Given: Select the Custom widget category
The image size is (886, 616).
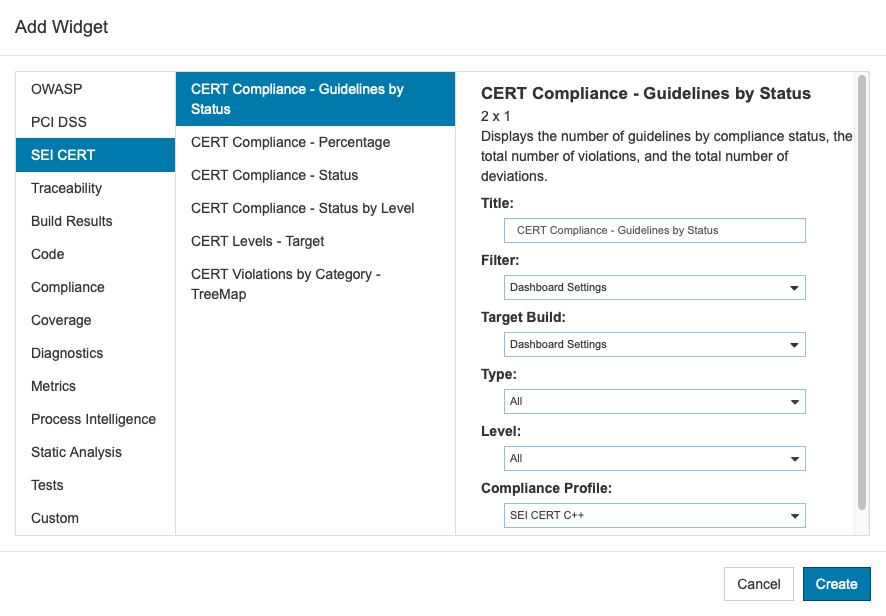Looking at the screenshot, I should tap(95, 518).
